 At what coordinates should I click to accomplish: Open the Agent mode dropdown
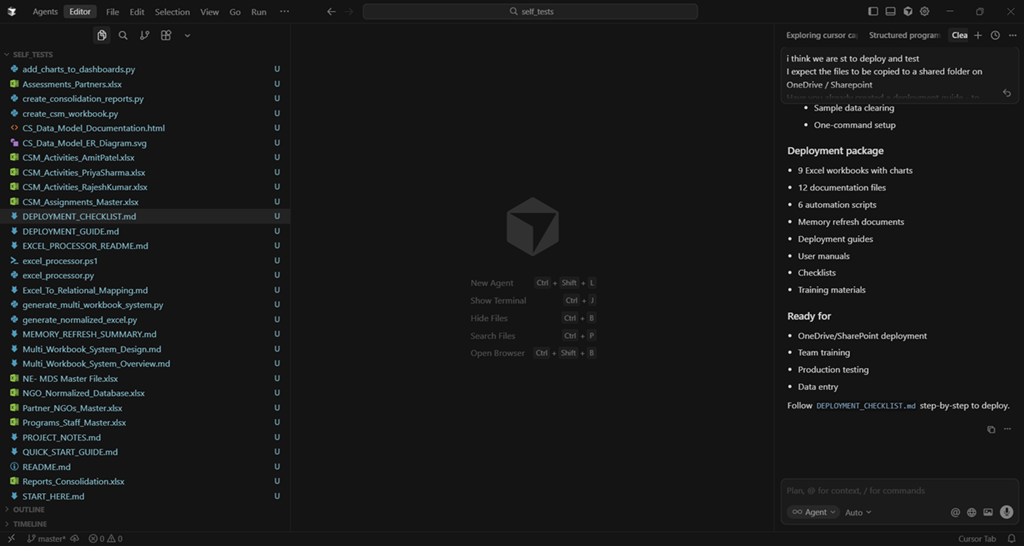click(810, 512)
